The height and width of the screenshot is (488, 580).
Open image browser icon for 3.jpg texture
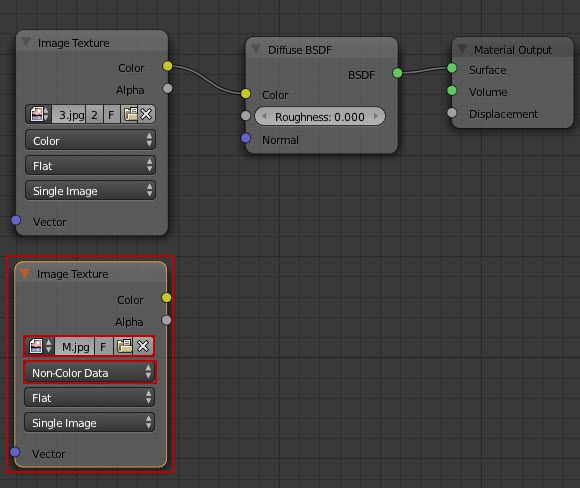39,114
